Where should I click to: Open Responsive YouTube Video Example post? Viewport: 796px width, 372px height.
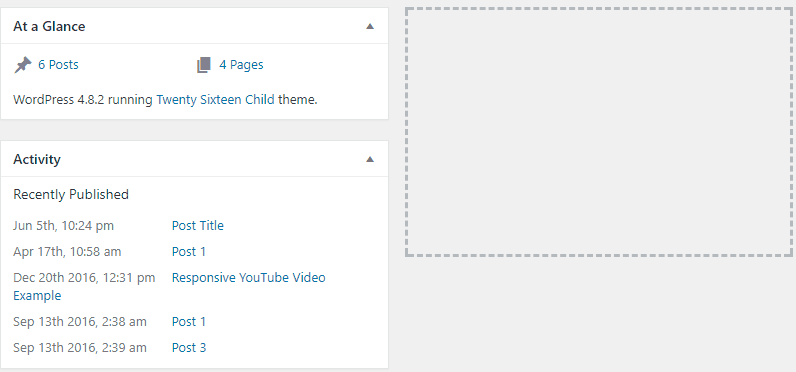249,278
